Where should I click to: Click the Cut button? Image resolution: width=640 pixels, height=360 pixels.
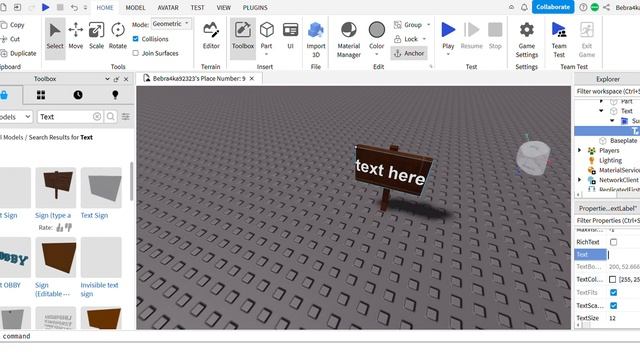11,39
